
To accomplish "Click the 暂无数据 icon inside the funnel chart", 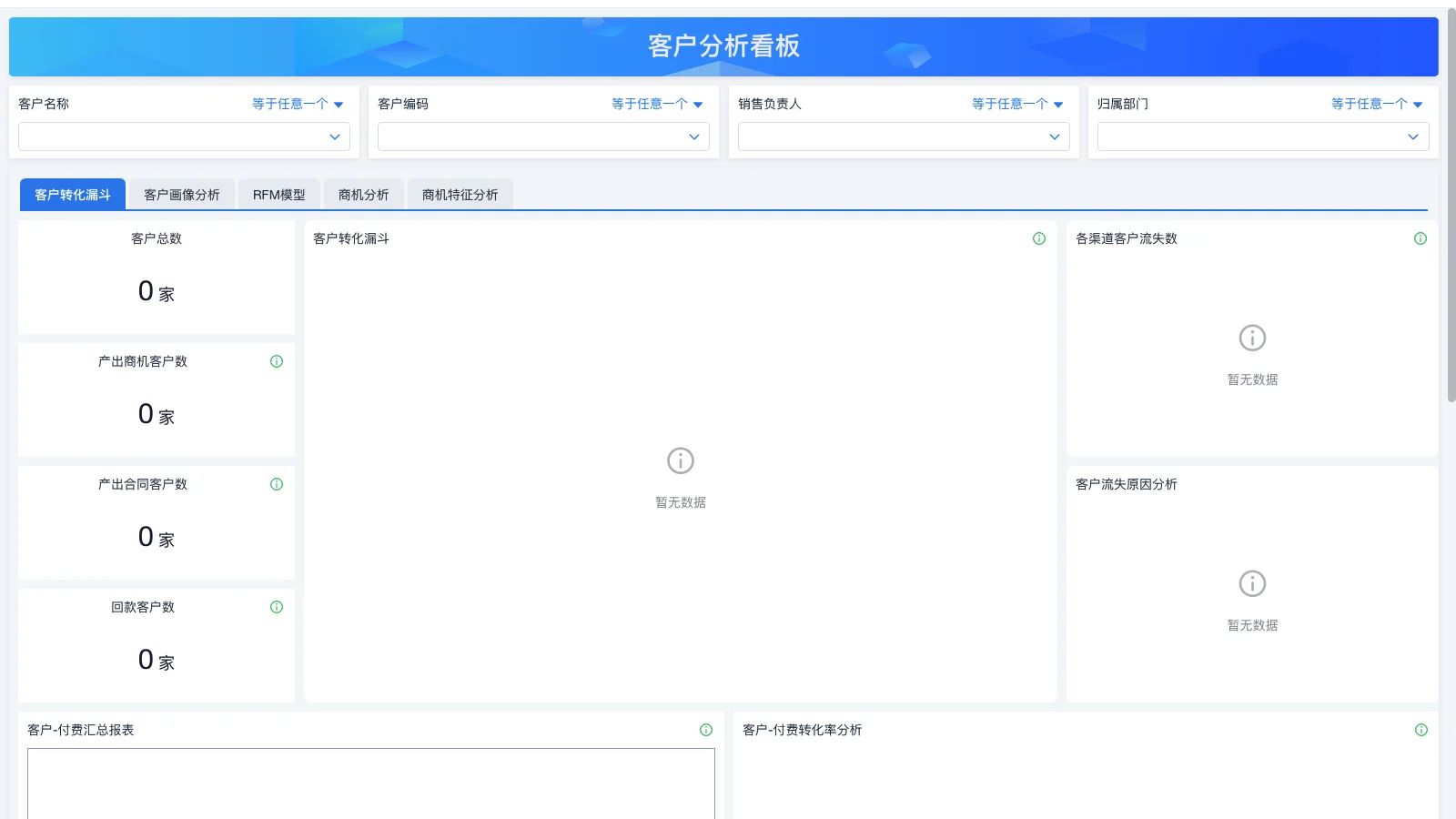I will (681, 460).
